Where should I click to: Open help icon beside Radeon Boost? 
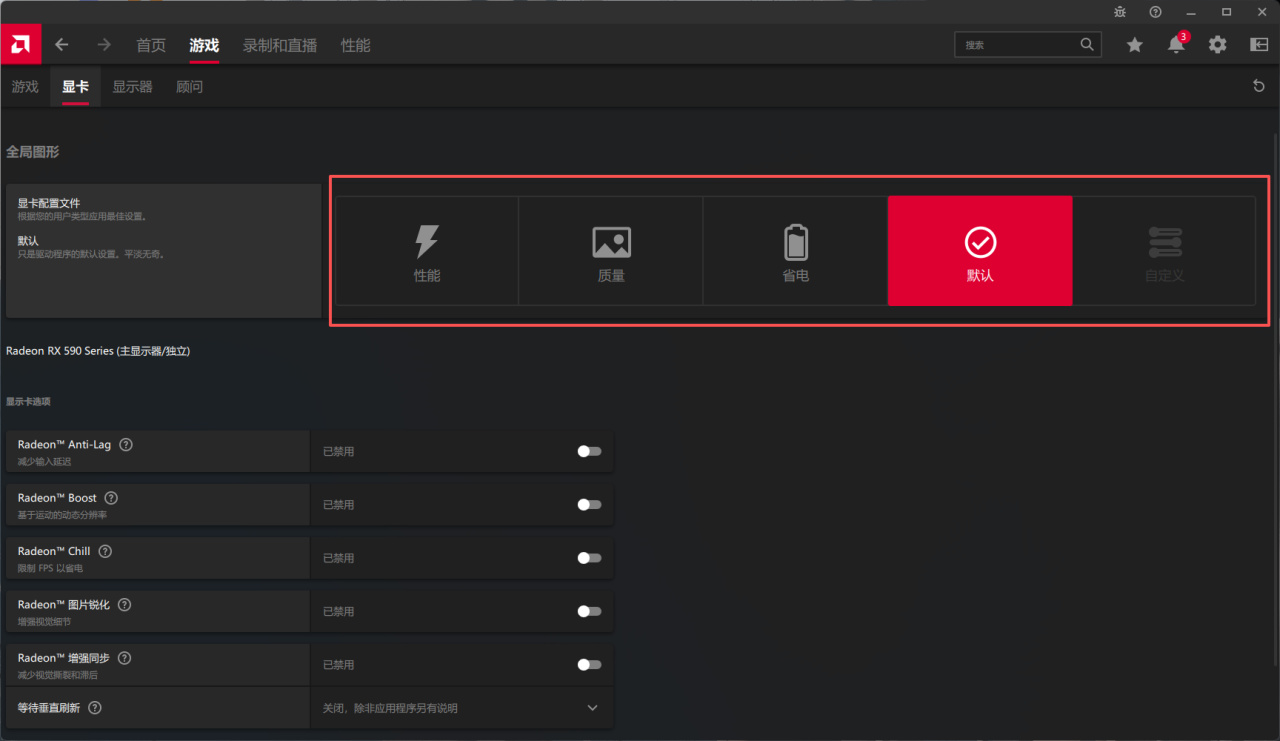[111, 498]
